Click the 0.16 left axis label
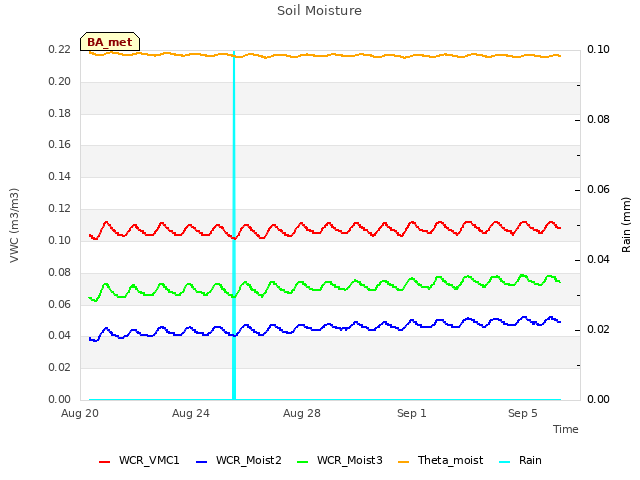 point(60,144)
